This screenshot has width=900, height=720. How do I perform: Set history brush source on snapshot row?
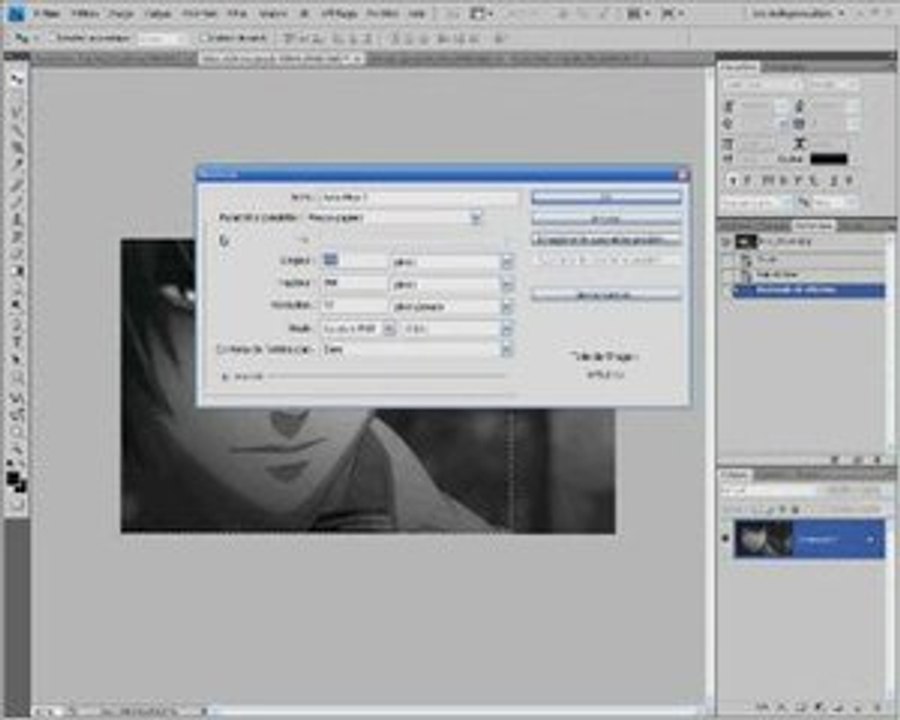click(x=727, y=242)
